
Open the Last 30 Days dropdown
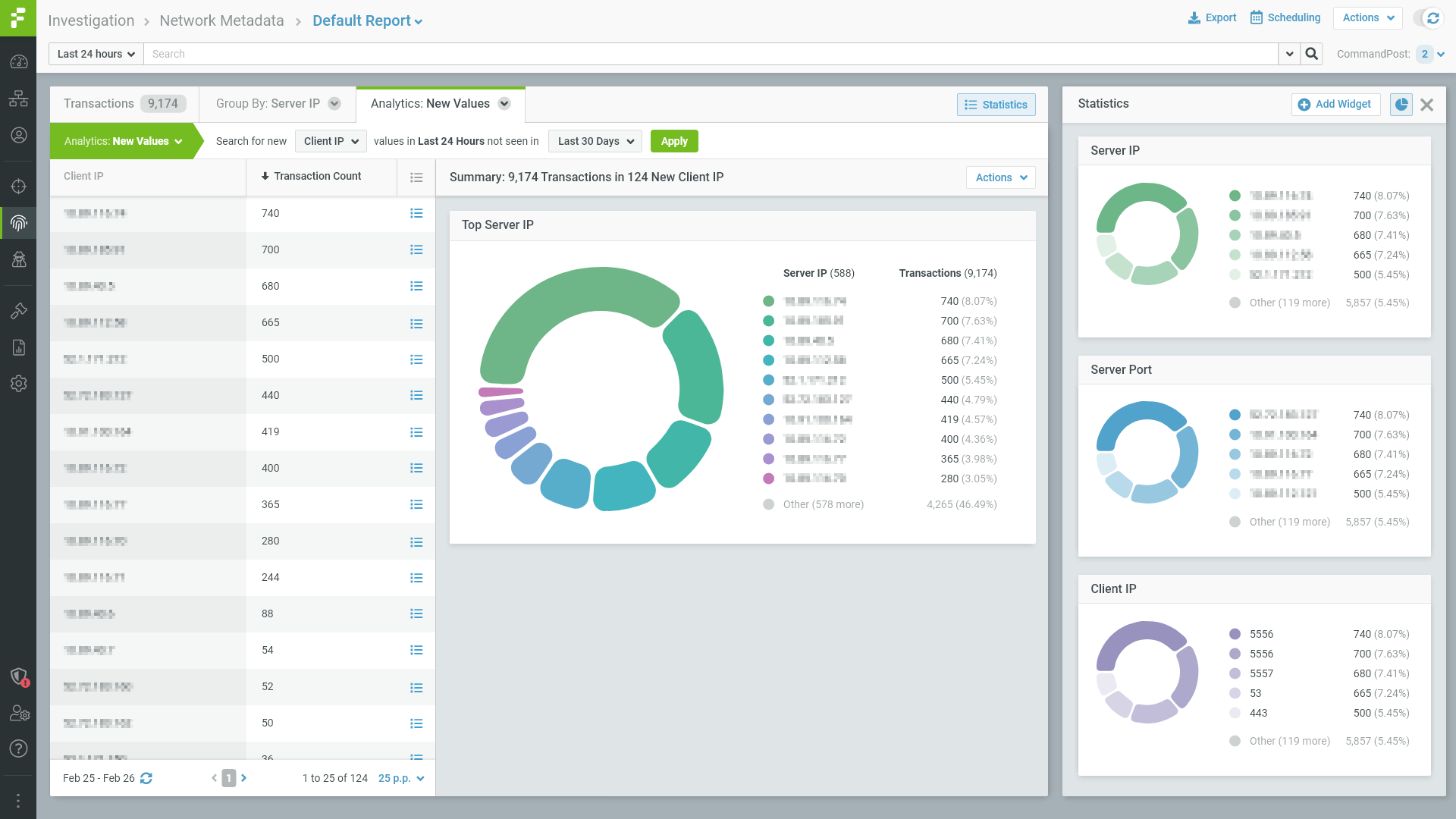[595, 141]
